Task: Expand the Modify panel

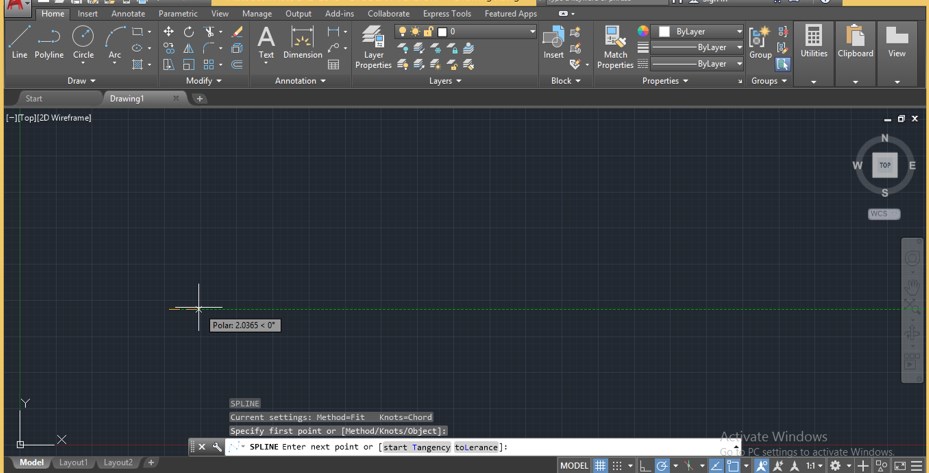Action: [203, 81]
